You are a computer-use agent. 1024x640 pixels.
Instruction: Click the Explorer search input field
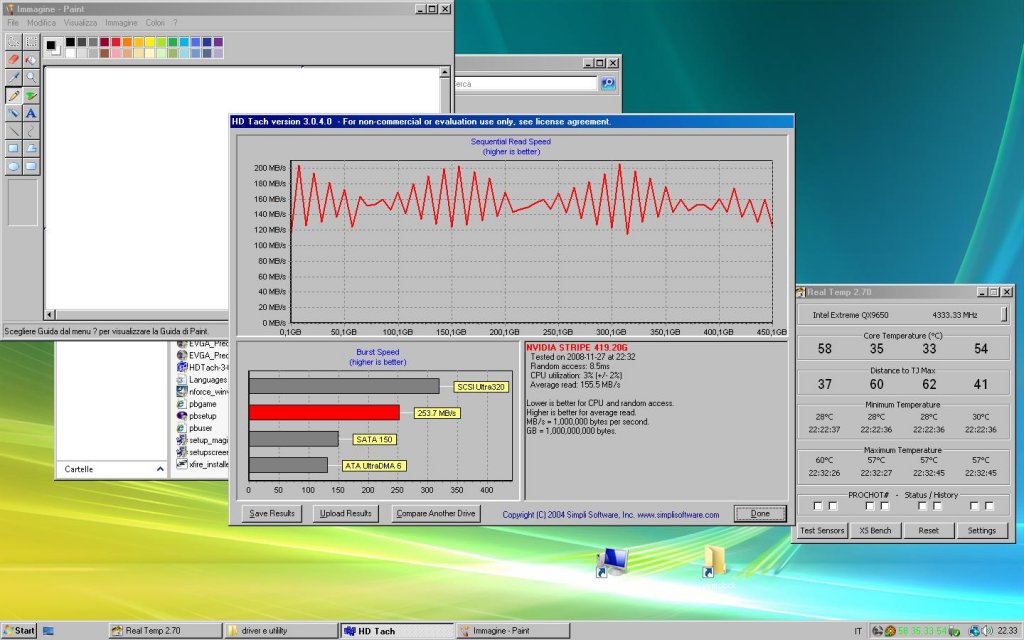pos(526,84)
